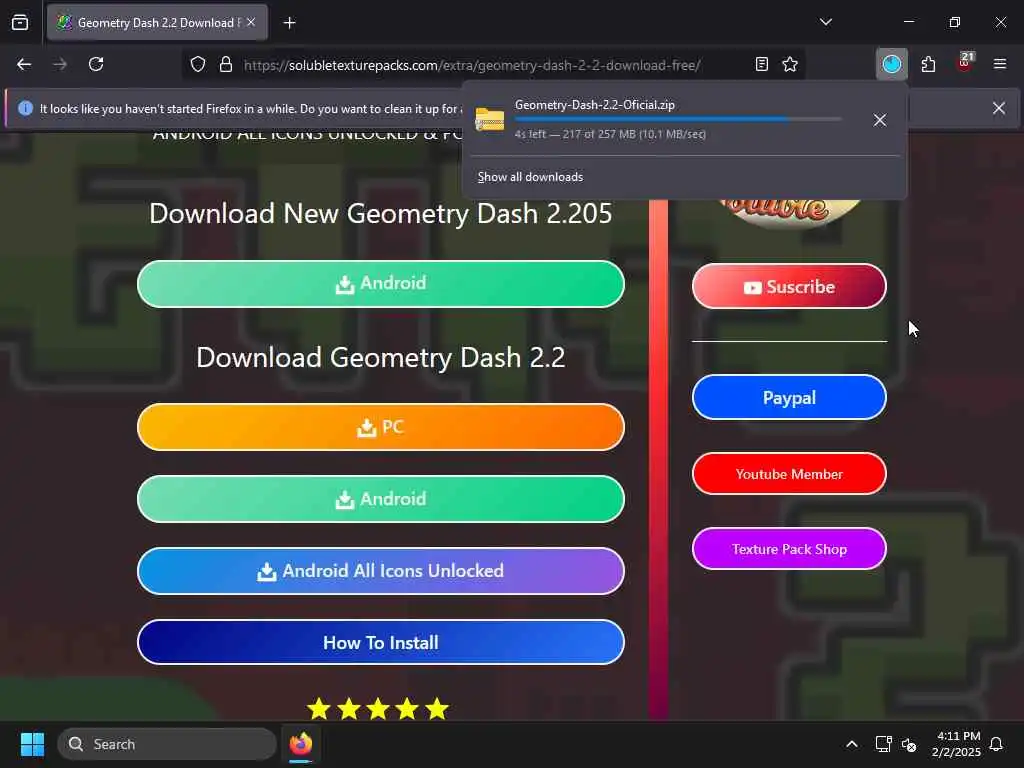
Task: Select the Geometry Dash 2.2 Download tab
Action: point(158,22)
